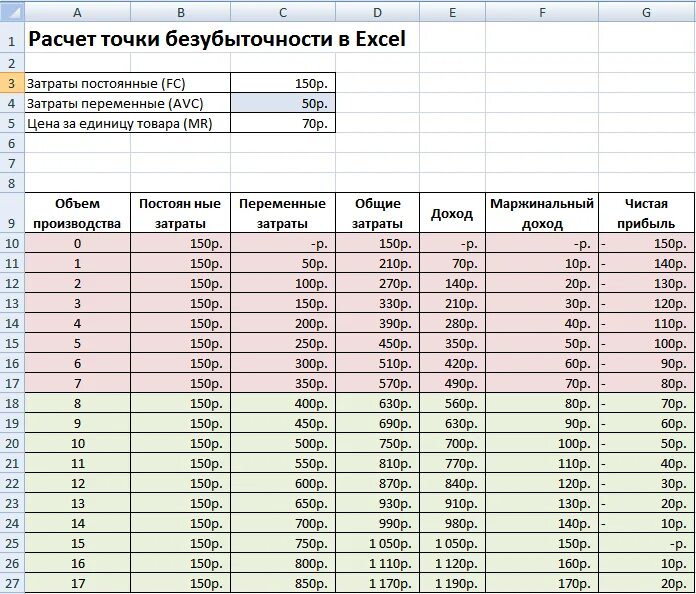Click total costs cell '1 110р.'

pos(377,563)
